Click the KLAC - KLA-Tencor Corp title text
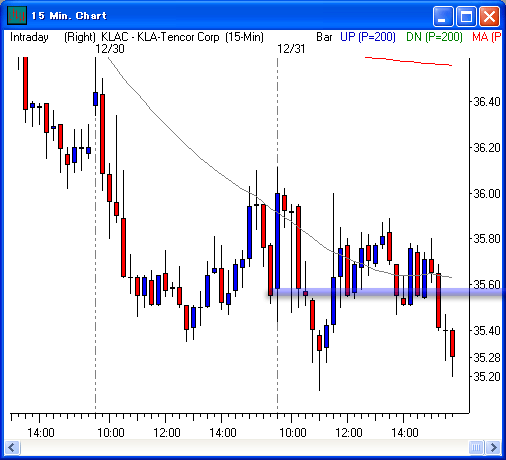 160,37
